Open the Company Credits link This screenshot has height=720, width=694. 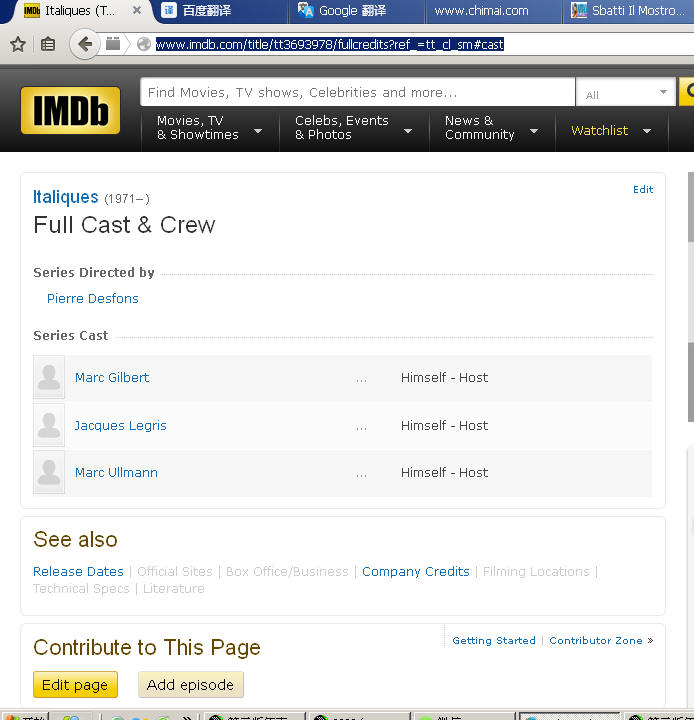point(416,572)
